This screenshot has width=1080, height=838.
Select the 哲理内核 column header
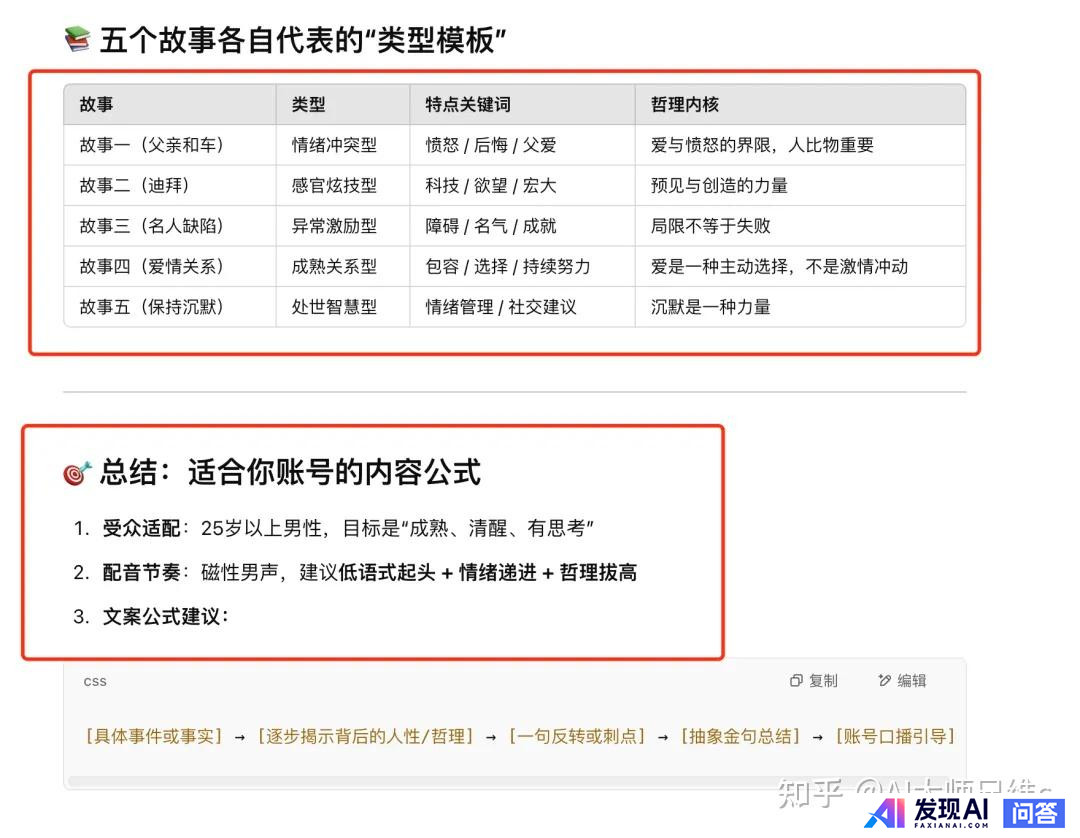[x=685, y=104]
